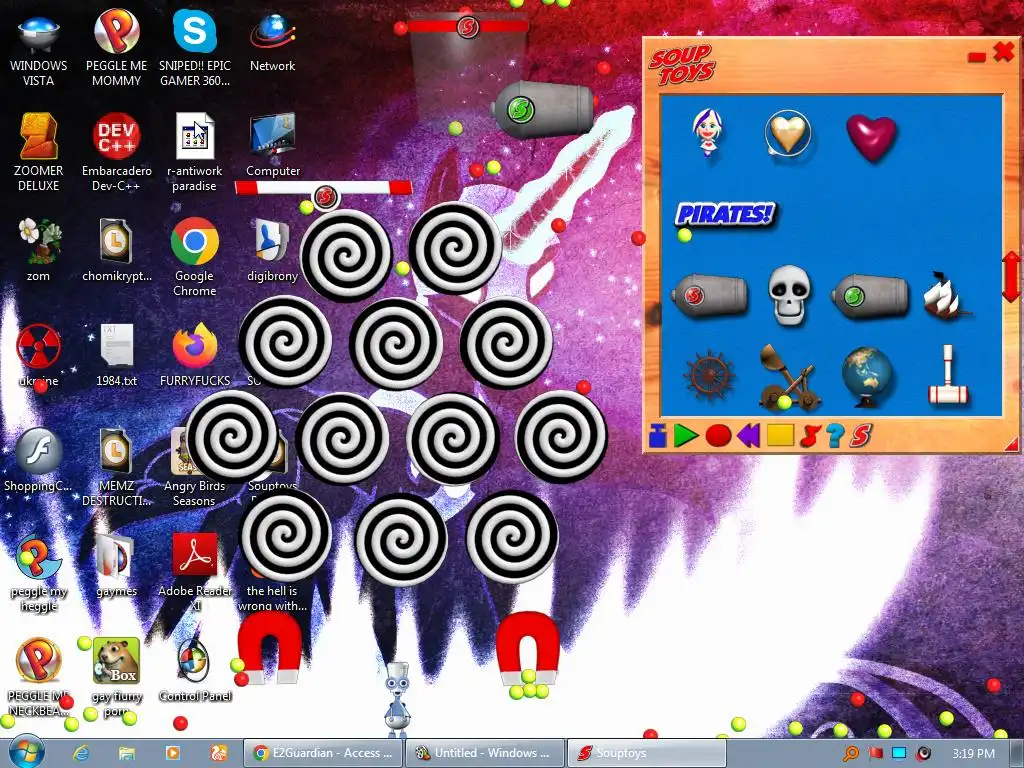Click the small robot toy standing on the taskbar

click(x=397, y=699)
